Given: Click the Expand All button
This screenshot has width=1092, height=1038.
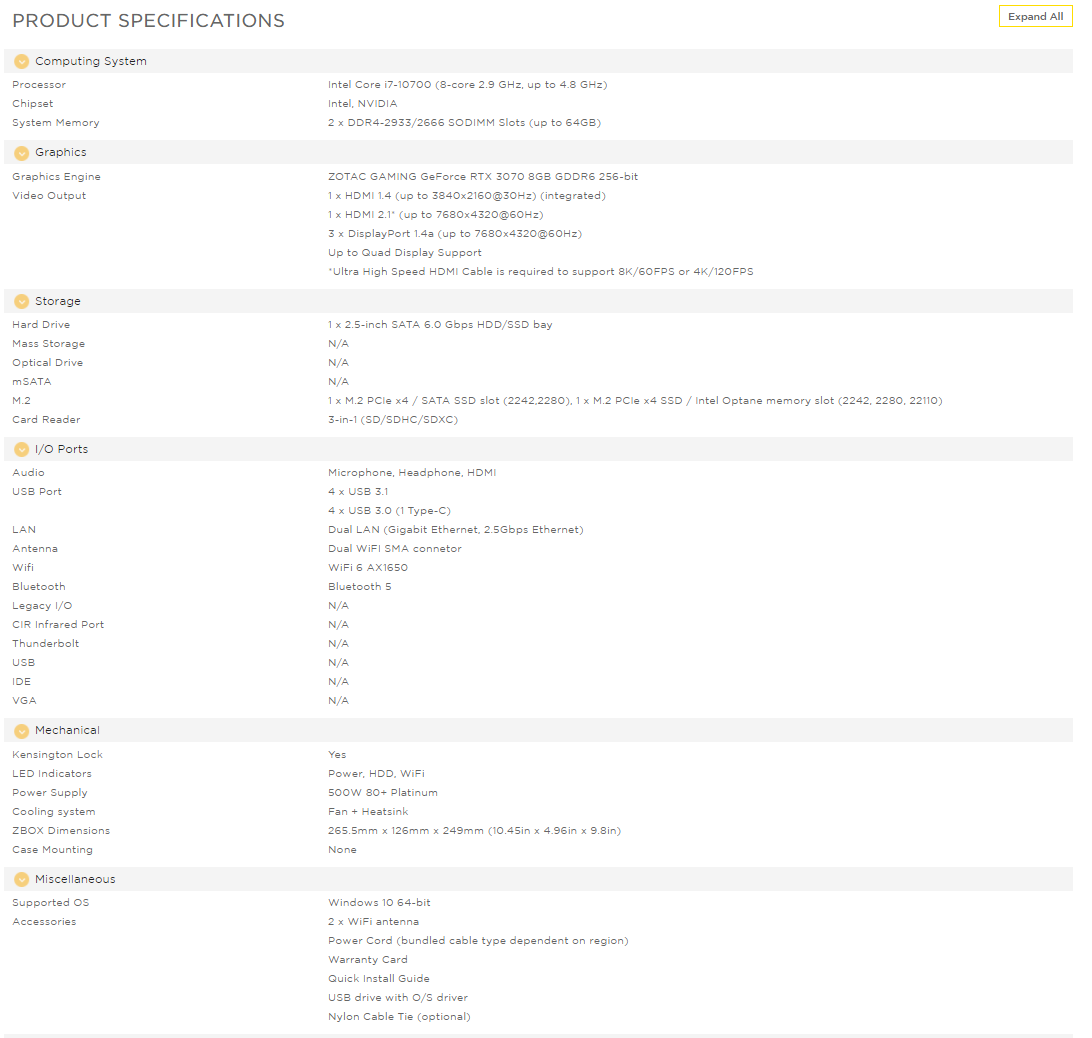Looking at the screenshot, I should (x=1035, y=16).
